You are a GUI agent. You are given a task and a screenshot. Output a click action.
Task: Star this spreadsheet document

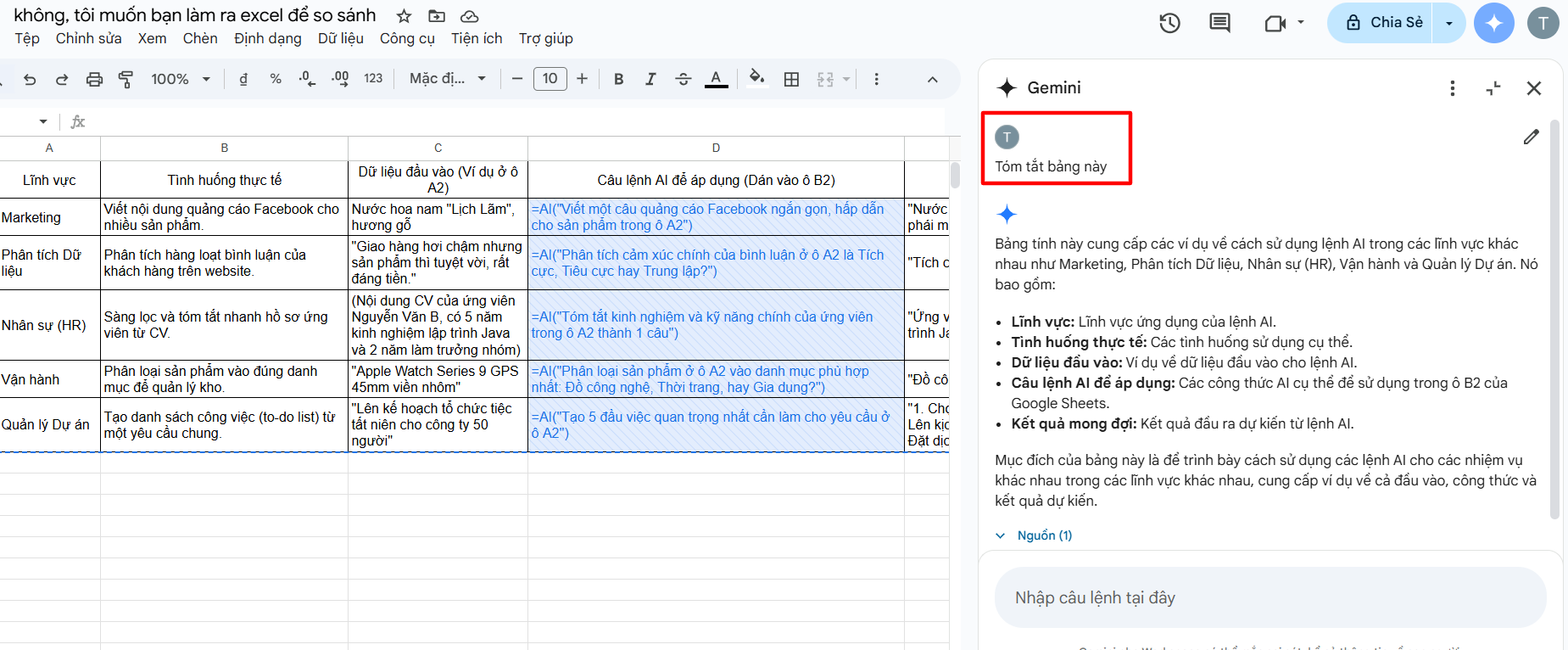tap(405, 16)
